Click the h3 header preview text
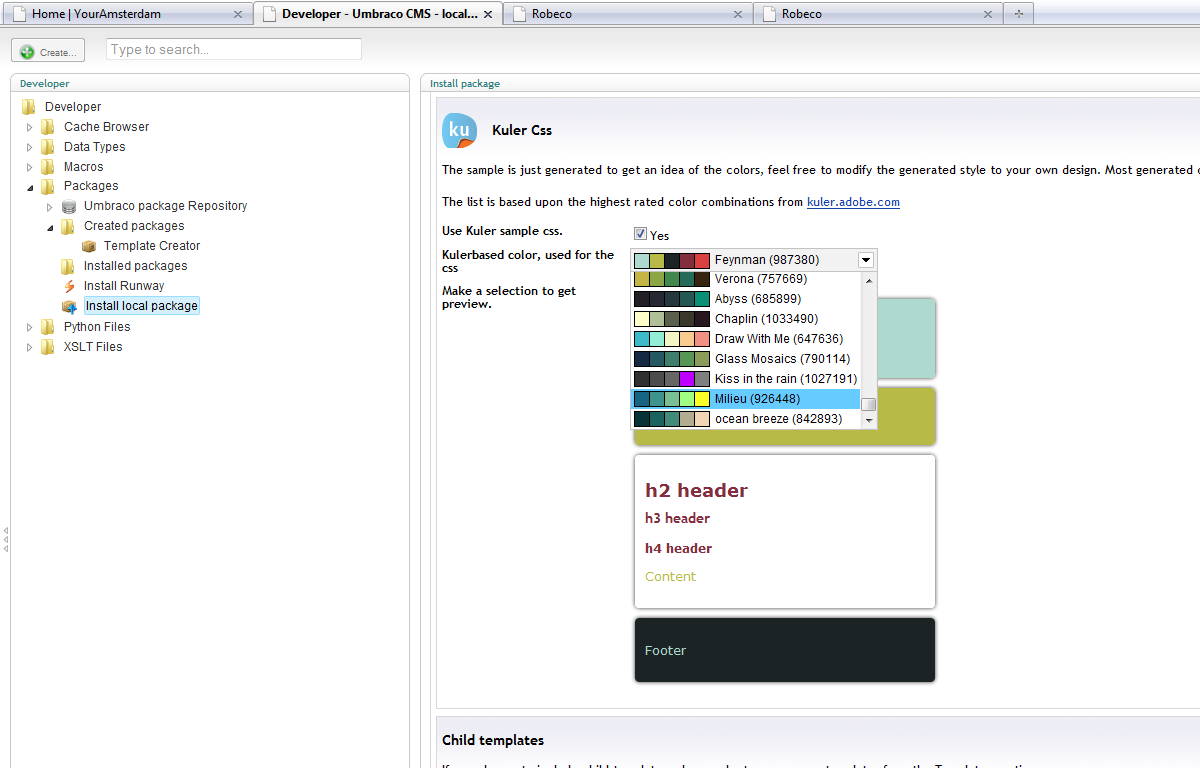The width and height of the screenshot is (1200, 768). point(677,518)
